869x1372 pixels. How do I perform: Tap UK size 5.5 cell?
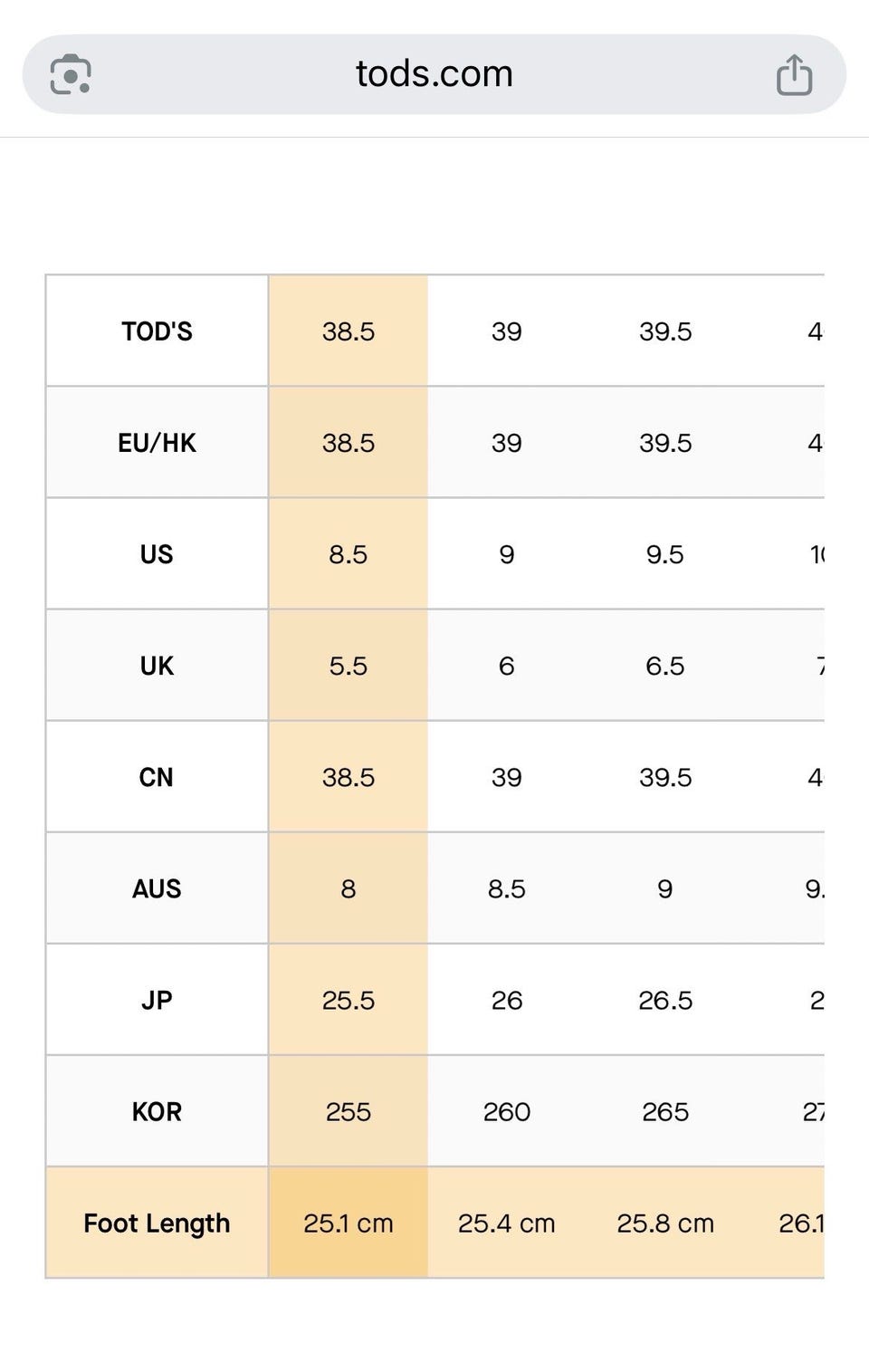[x=349, y=666]
